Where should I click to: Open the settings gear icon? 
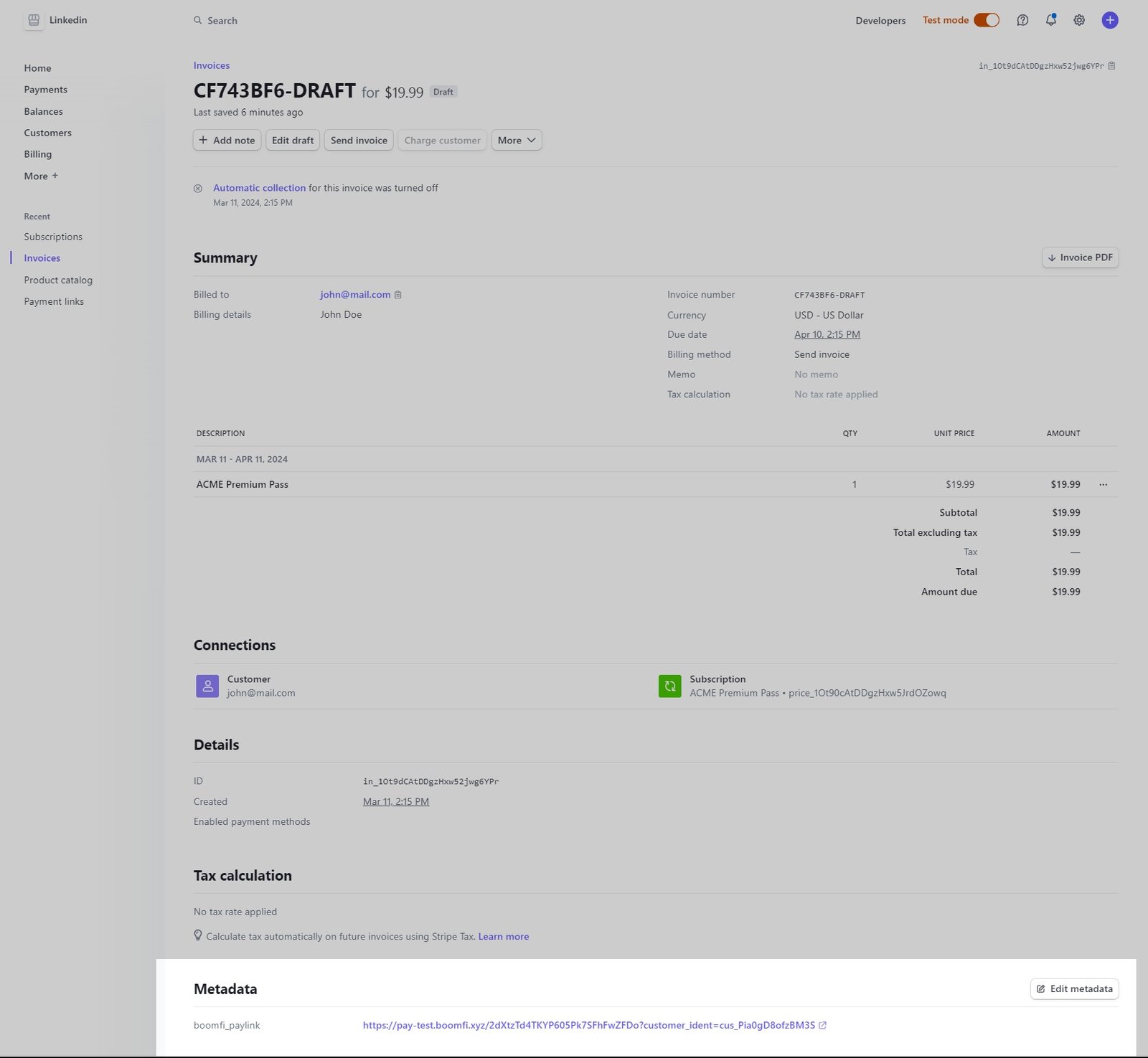click(1079, 20)
